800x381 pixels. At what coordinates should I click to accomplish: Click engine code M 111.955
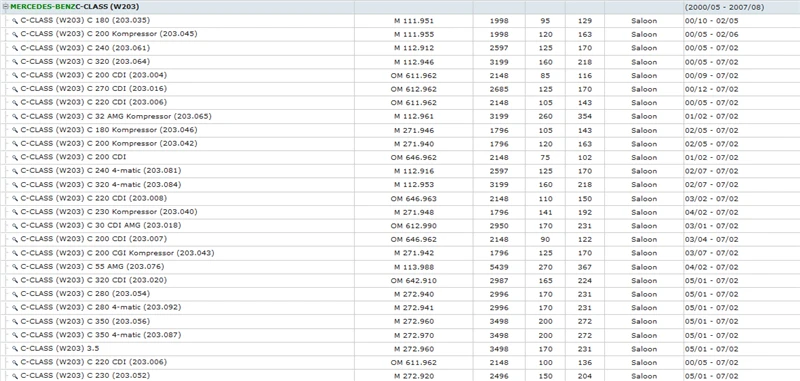[414, 35]
